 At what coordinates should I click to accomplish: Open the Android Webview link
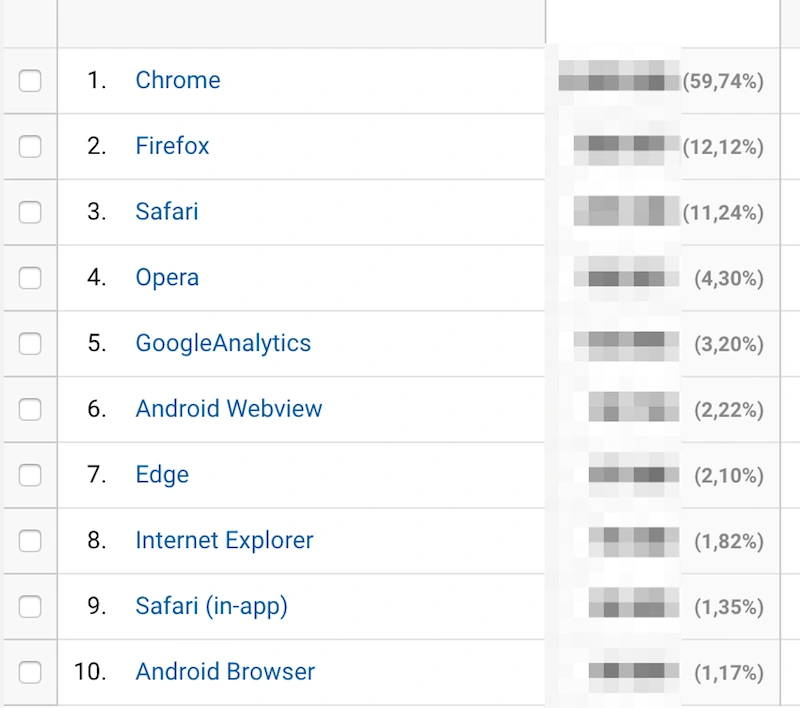point(229,409)
